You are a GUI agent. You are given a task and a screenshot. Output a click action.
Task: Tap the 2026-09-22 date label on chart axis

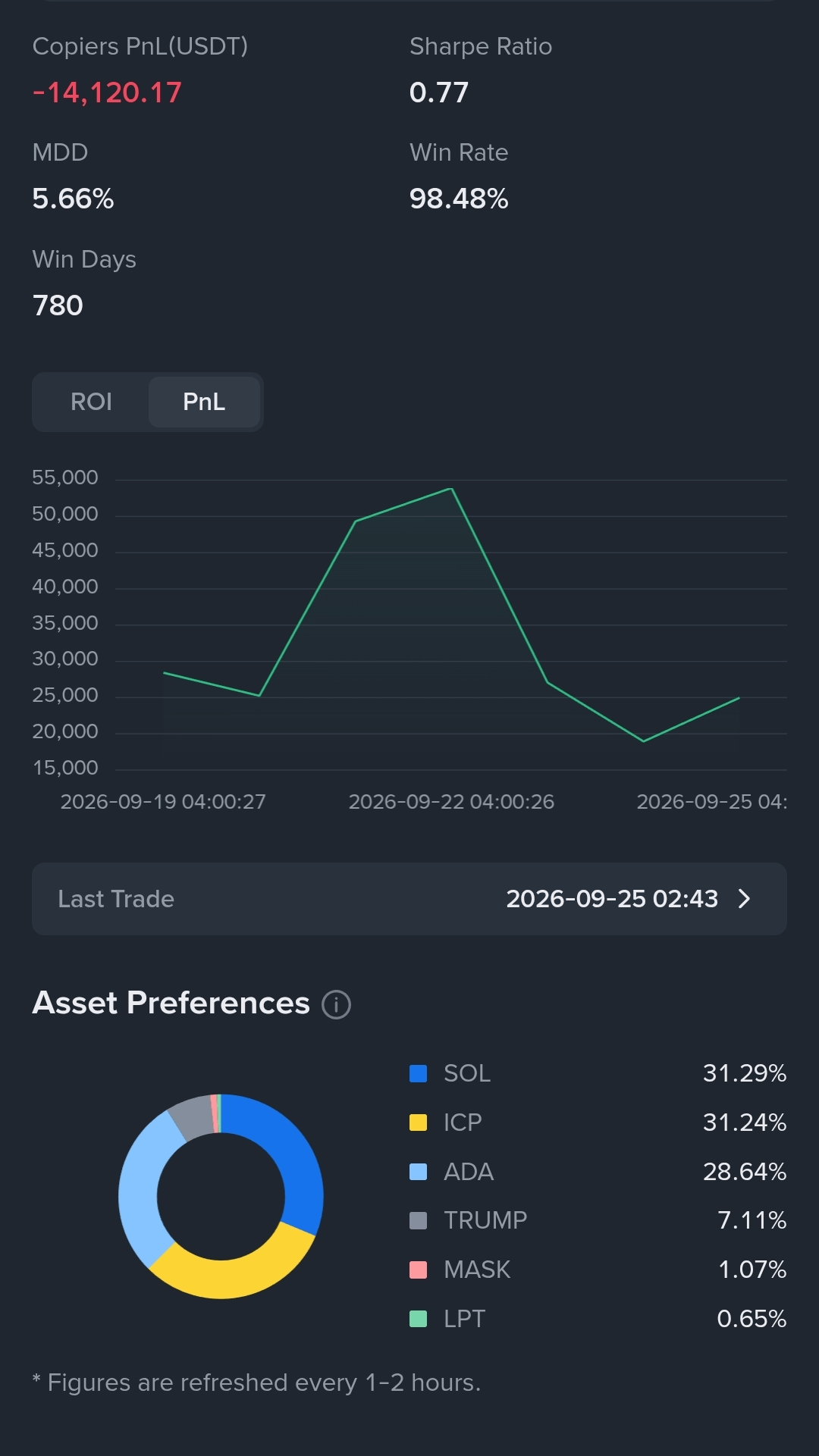coord(451,802)
